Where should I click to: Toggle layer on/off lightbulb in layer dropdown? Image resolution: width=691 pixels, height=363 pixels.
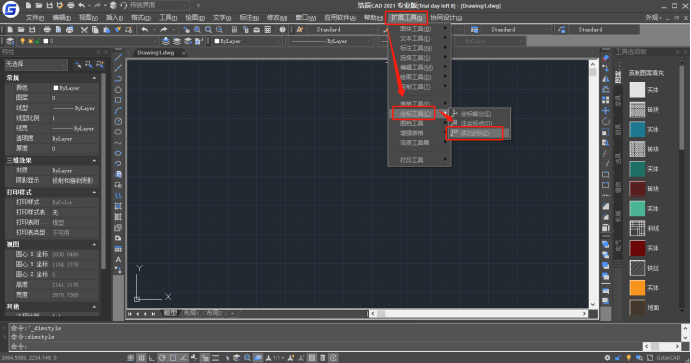click(22, 41)
